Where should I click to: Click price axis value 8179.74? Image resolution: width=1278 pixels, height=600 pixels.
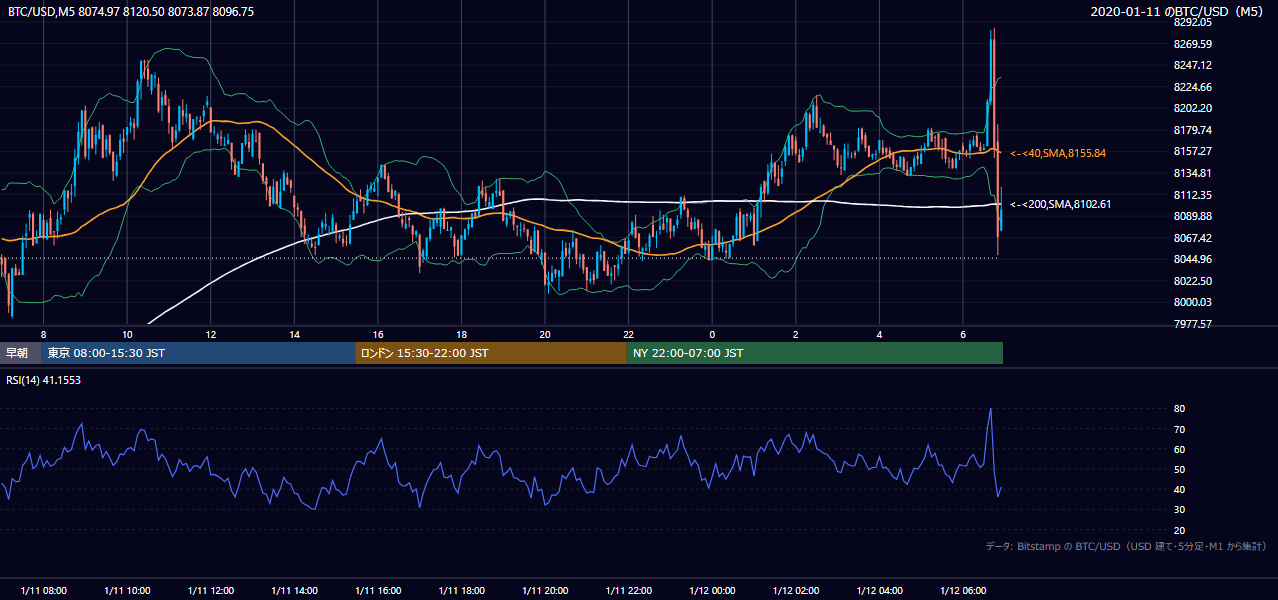[1193, 130]
